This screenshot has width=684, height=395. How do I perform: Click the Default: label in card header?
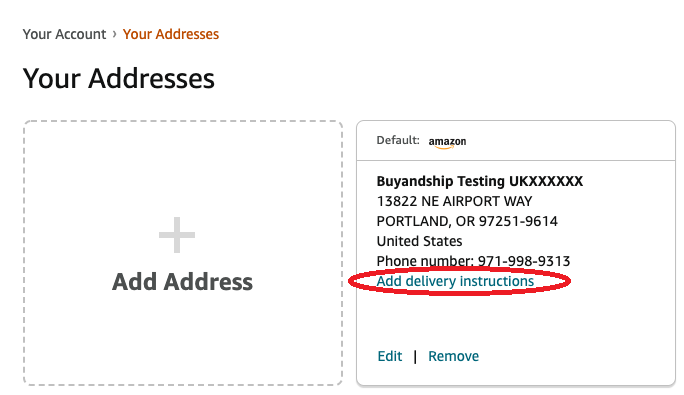[x=398, y=140]
